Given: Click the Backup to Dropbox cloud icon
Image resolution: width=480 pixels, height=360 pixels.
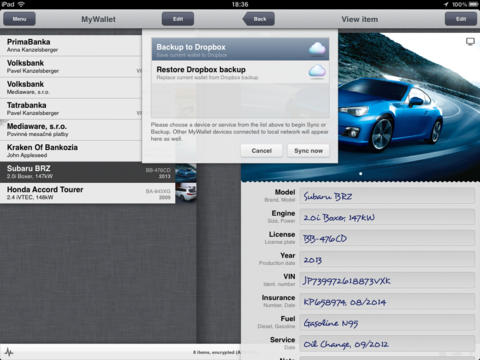Looking at the screenshot, I should (317, 48).
